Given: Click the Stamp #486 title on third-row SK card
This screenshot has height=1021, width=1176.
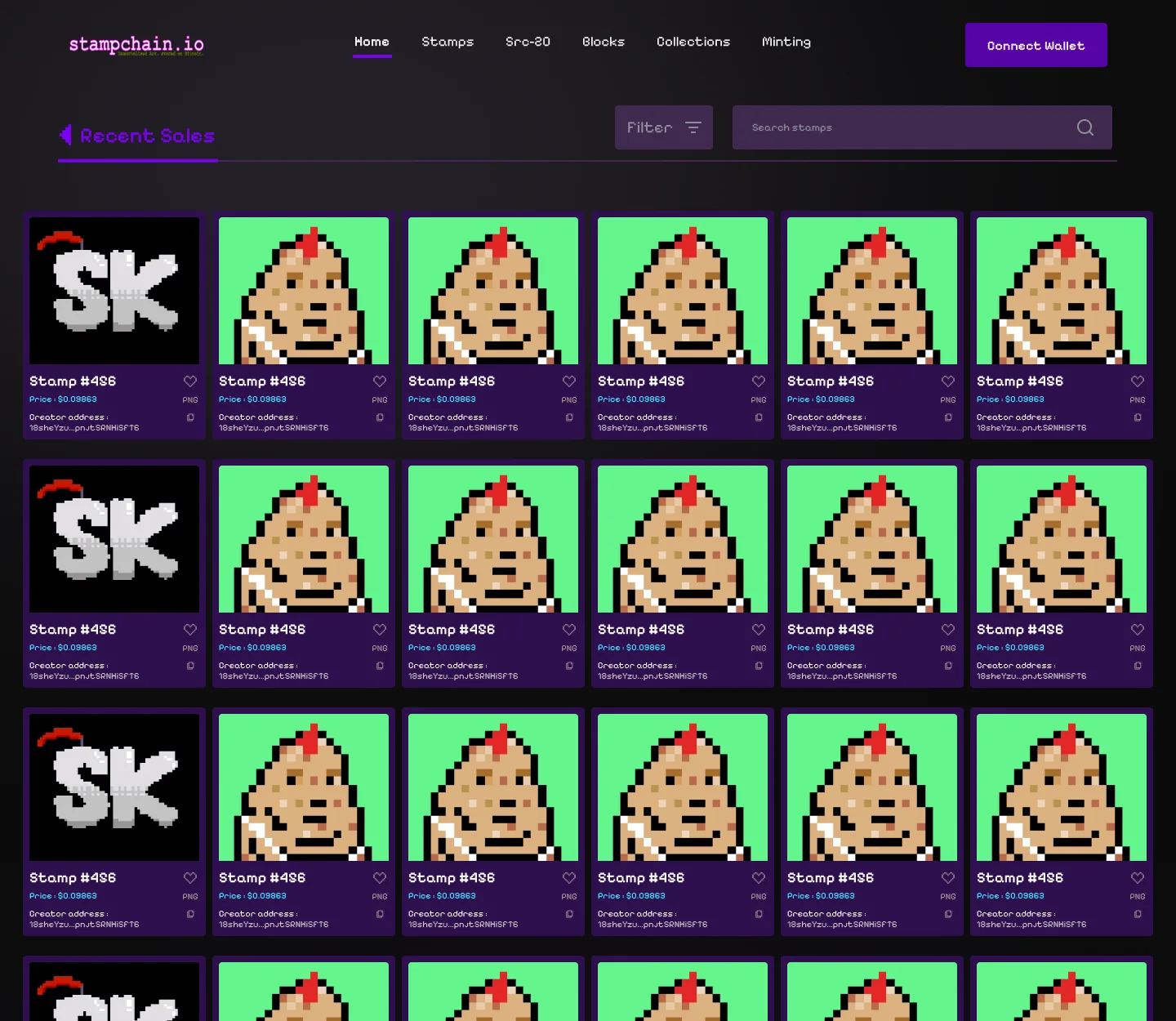Looking at the screenshot, I should click(73, 878).
